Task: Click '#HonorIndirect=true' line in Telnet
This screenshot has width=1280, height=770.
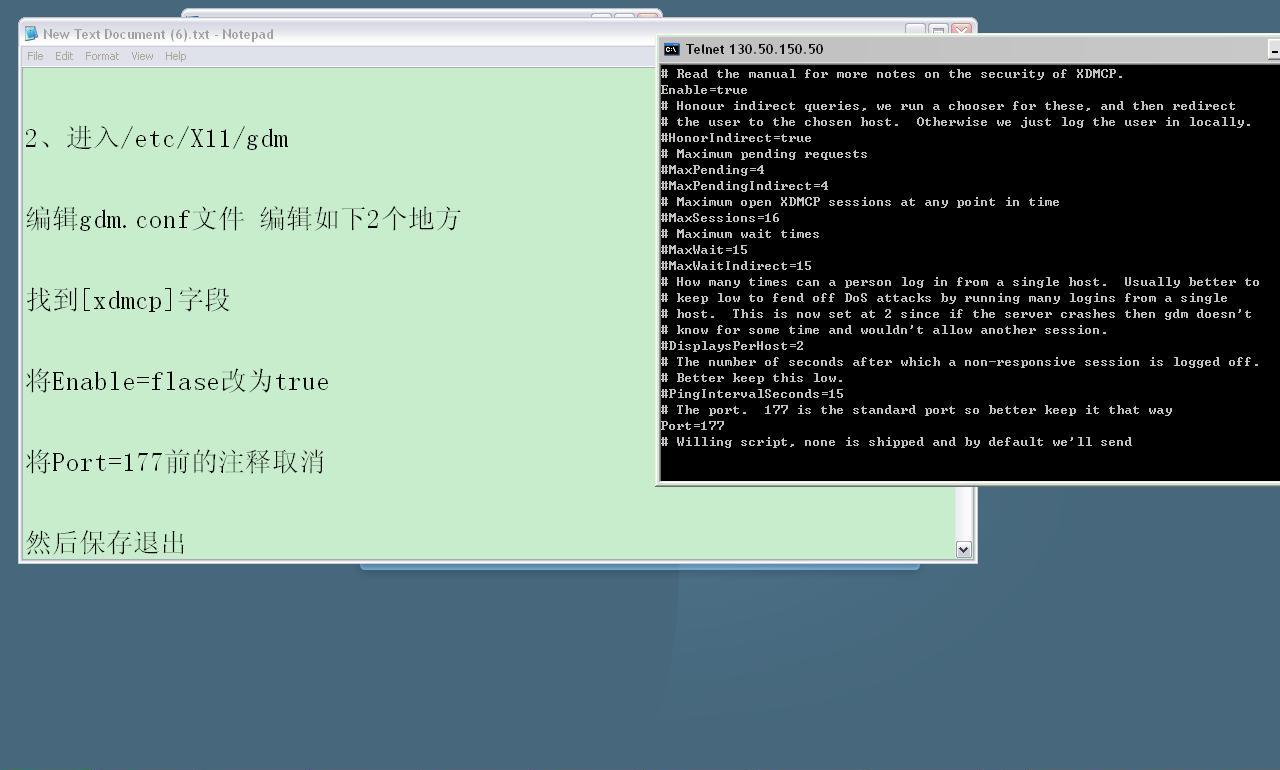Action: click(736, 138)
